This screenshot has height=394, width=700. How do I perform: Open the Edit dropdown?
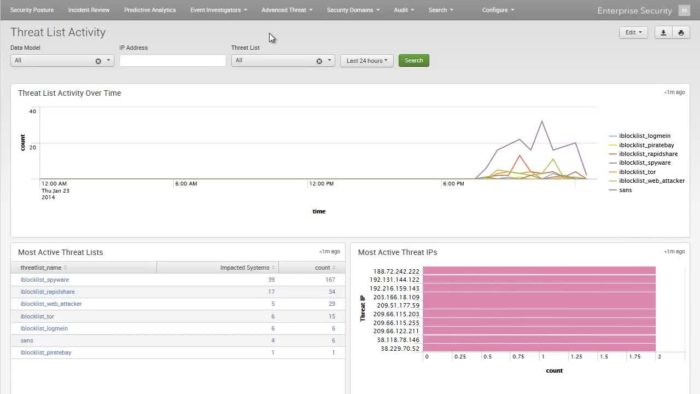point(633,33)
